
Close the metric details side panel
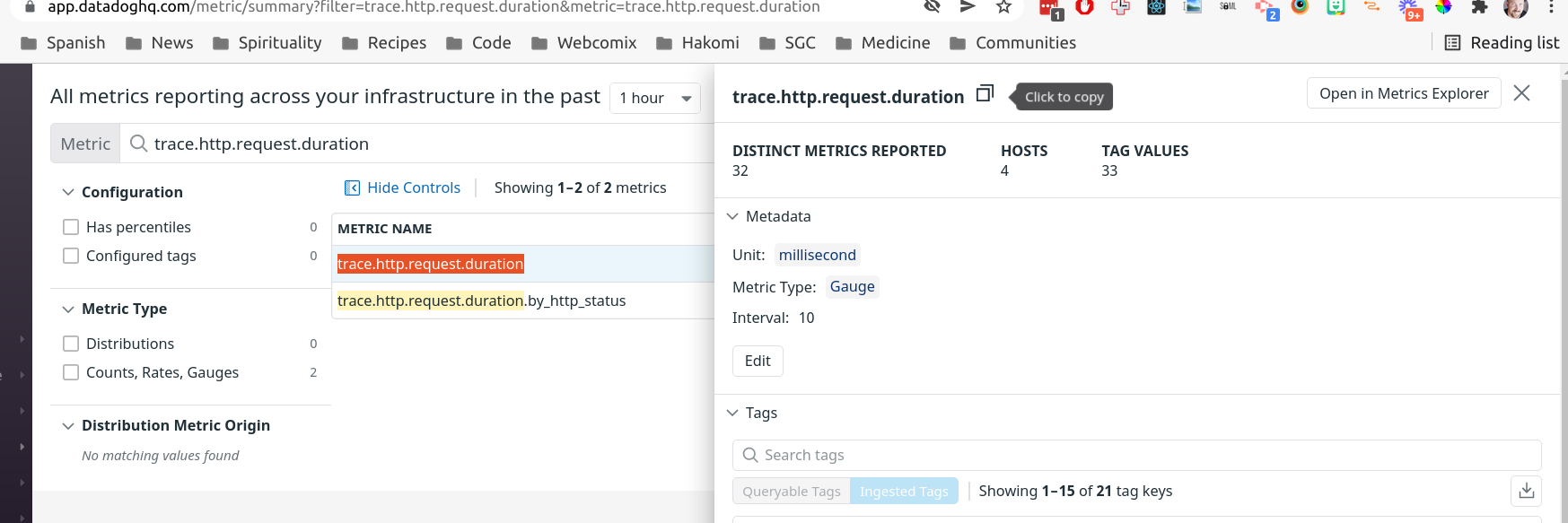coord(1521,93)
